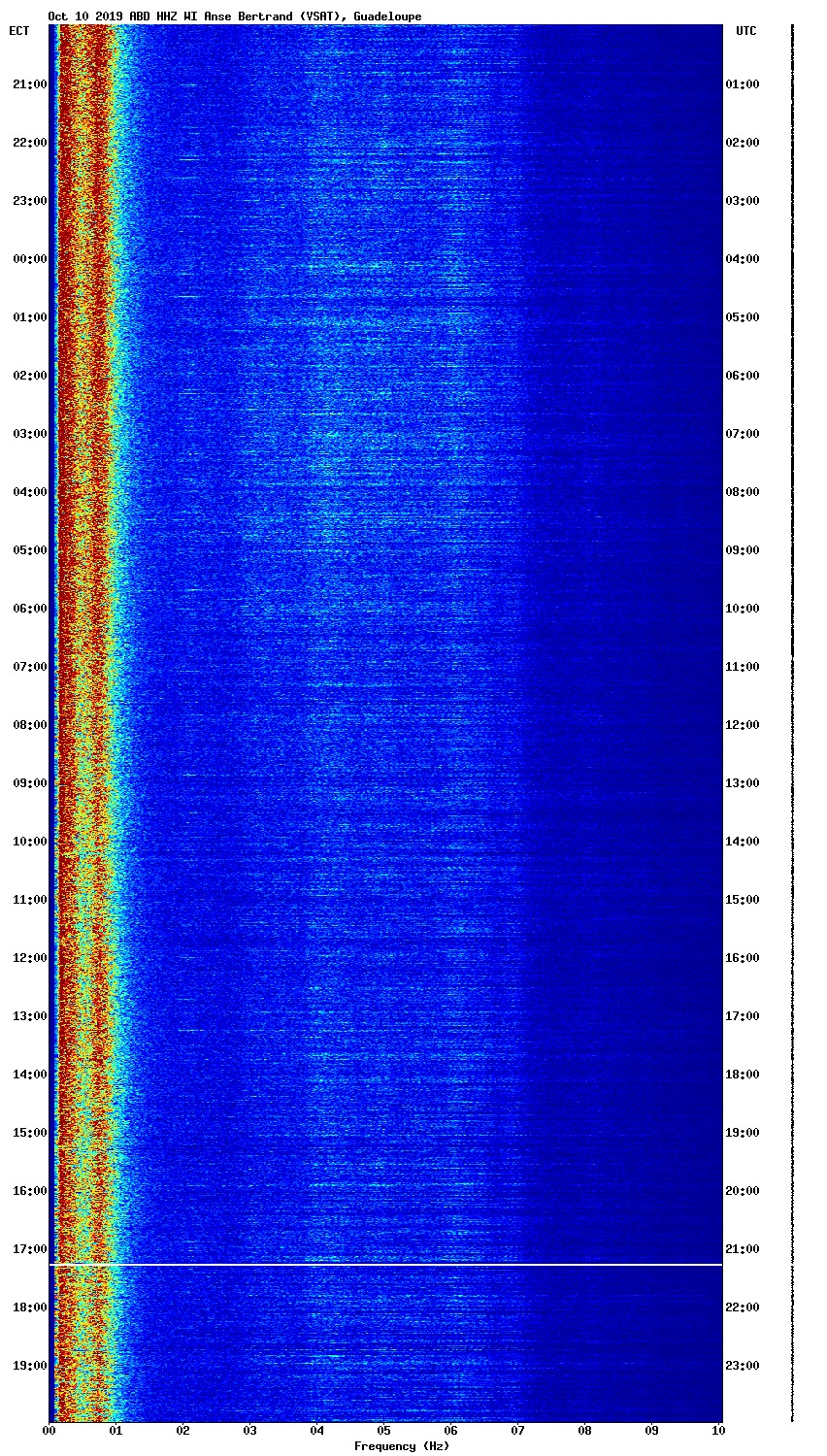Click the 17:00 UTC time label
Image resolution: width=827 pixels, height=1456 pixels.
743,1016
